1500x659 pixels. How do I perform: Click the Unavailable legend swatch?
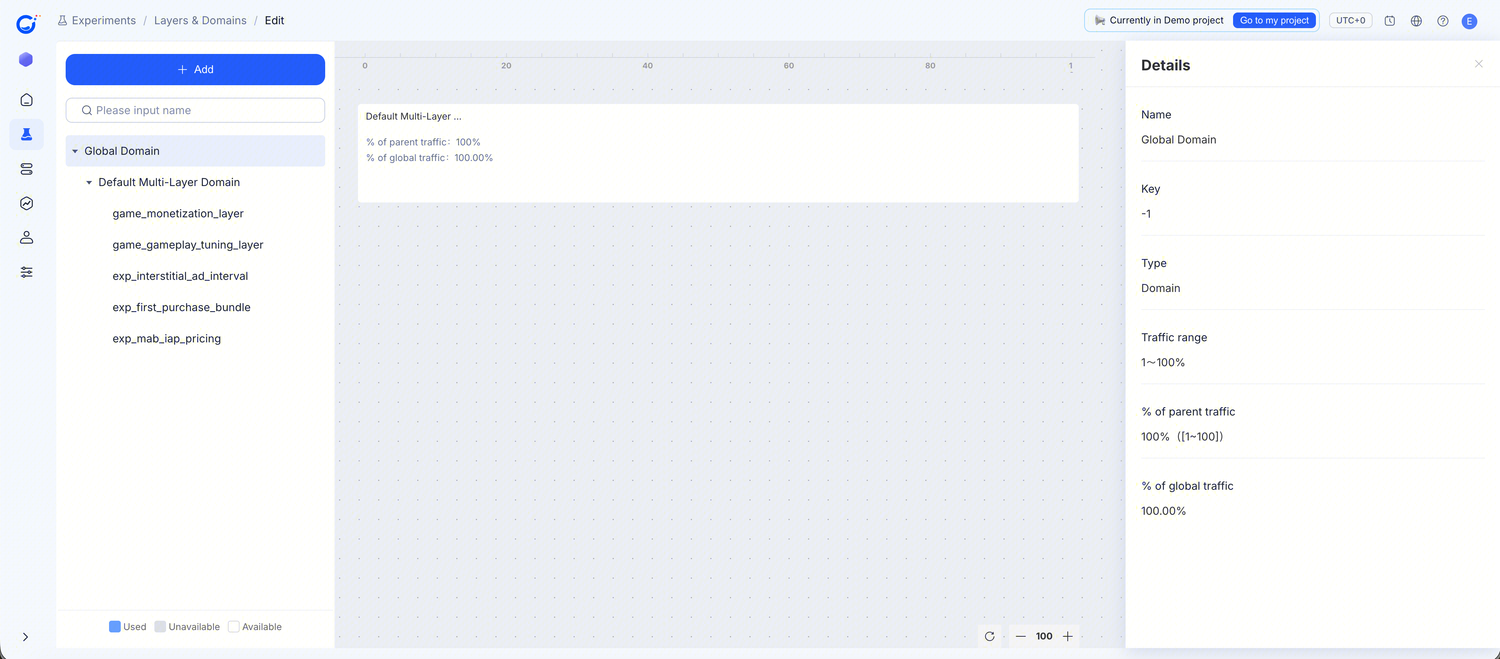click(x=160, y=627)
